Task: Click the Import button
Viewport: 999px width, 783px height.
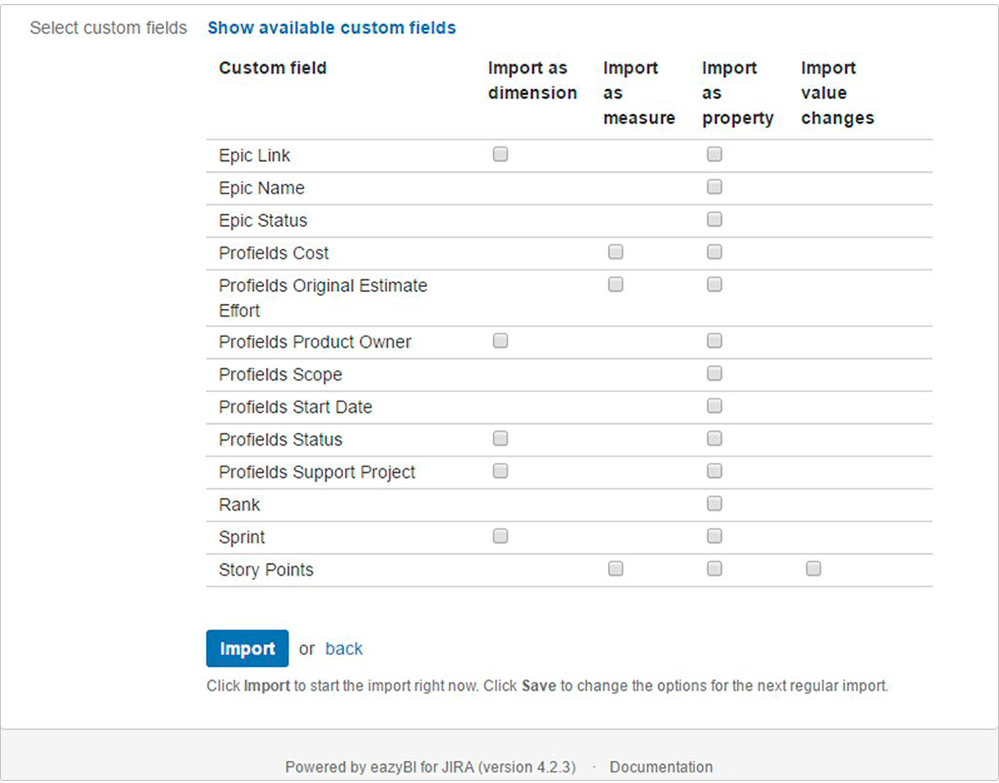Action: pos(246,648)
